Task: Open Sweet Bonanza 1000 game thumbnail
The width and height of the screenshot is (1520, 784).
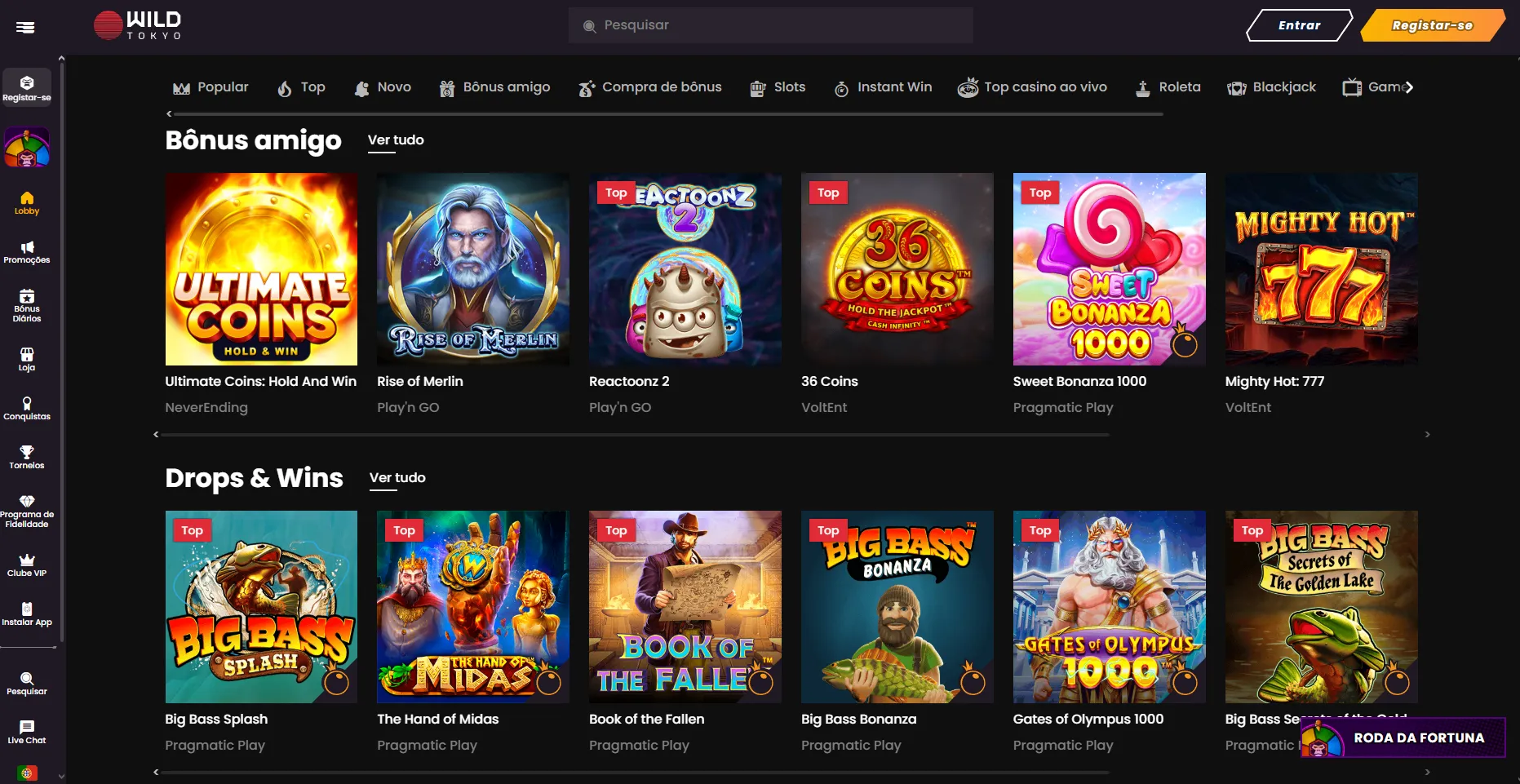Action: click(x=1110, y=269)
